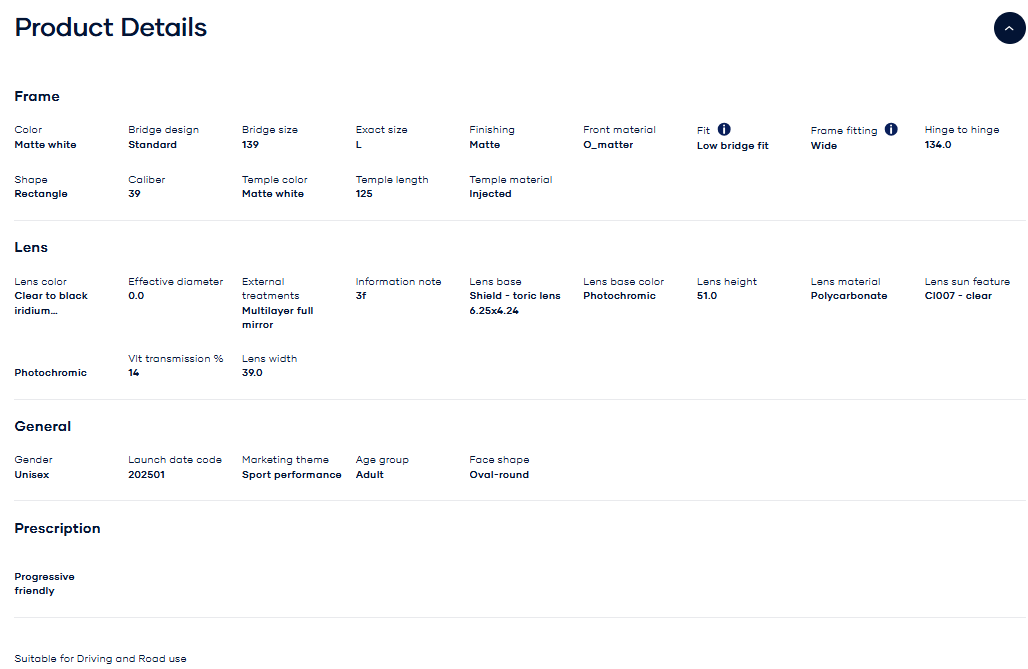Click the Frame fitting info icon
The height and width of the screenshot is (669, 1028).
point(891,129)
